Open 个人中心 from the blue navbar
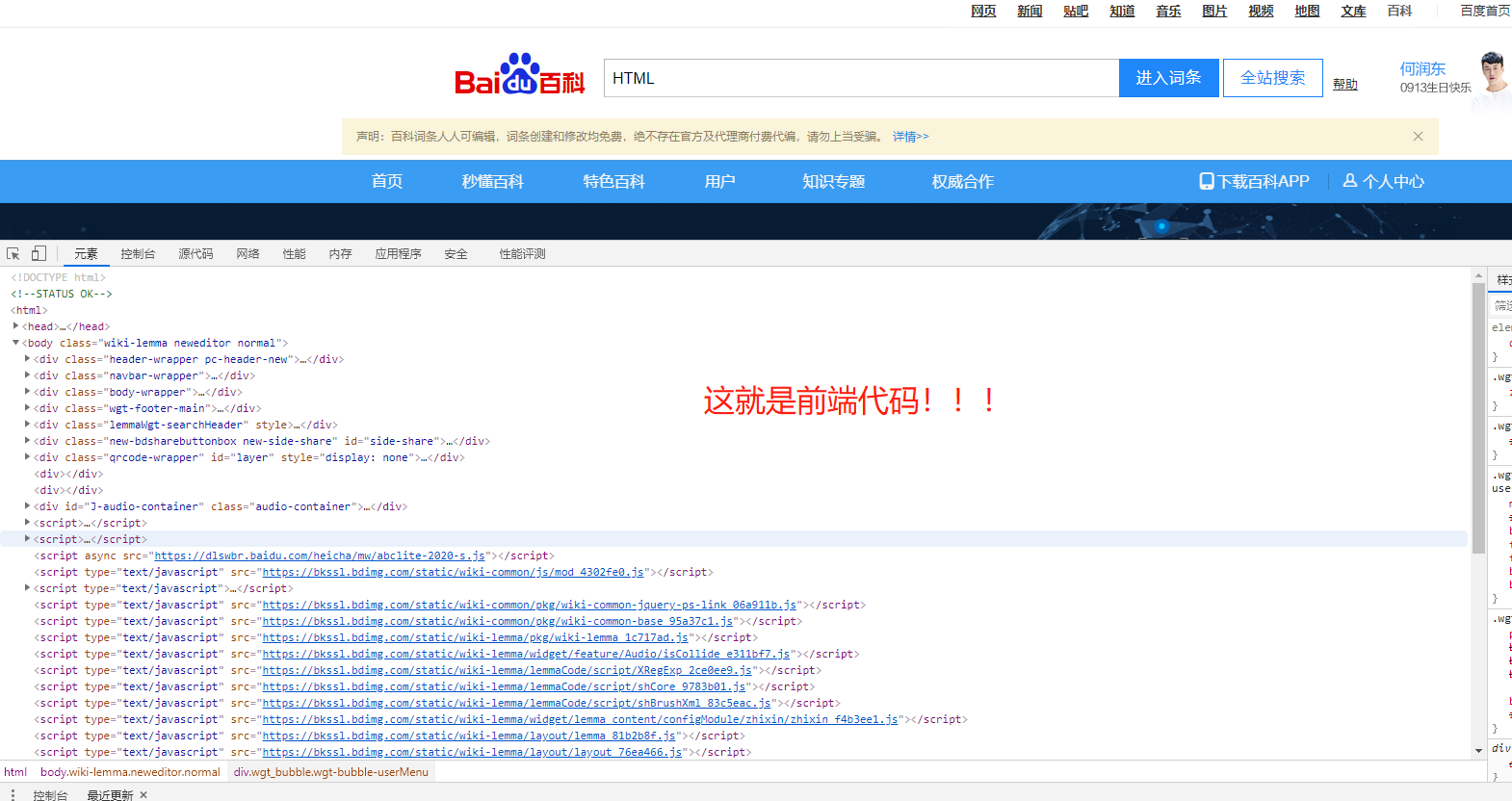The image size is (1512, 801). tap(1384, 181)
